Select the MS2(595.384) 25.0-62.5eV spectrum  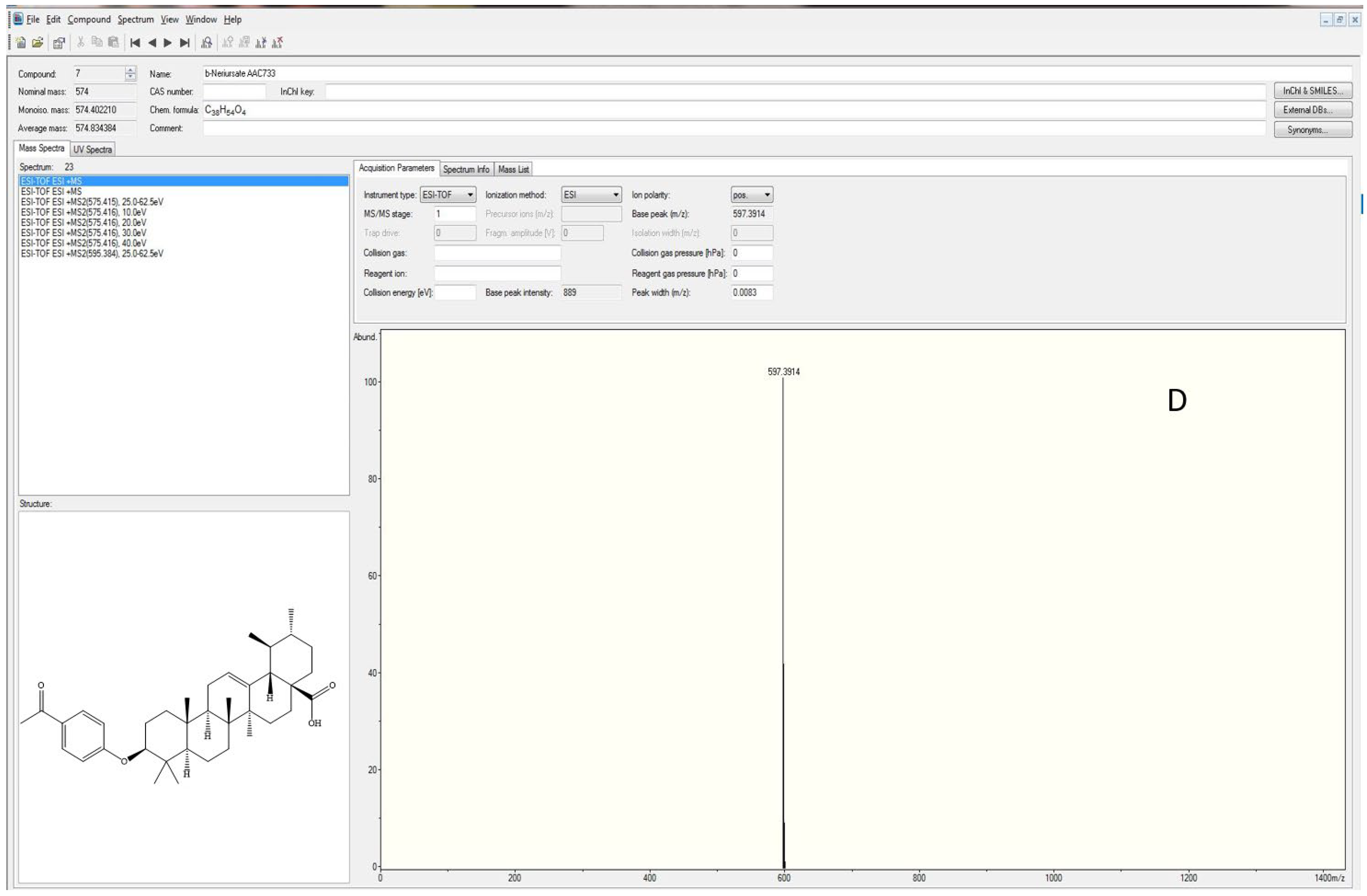coord(92,253)
